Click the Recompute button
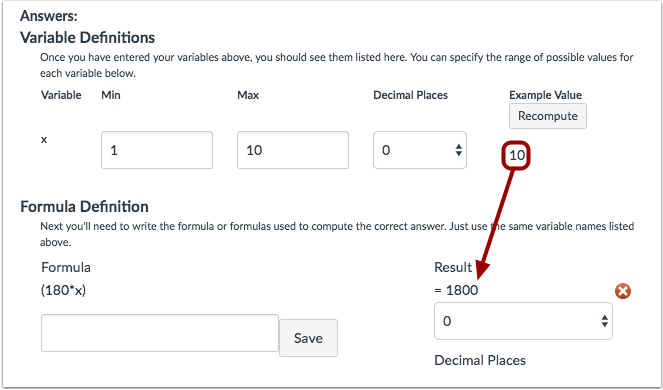This screenshot has height=390, width=663. pyautogui.click(x=548, y=116)
